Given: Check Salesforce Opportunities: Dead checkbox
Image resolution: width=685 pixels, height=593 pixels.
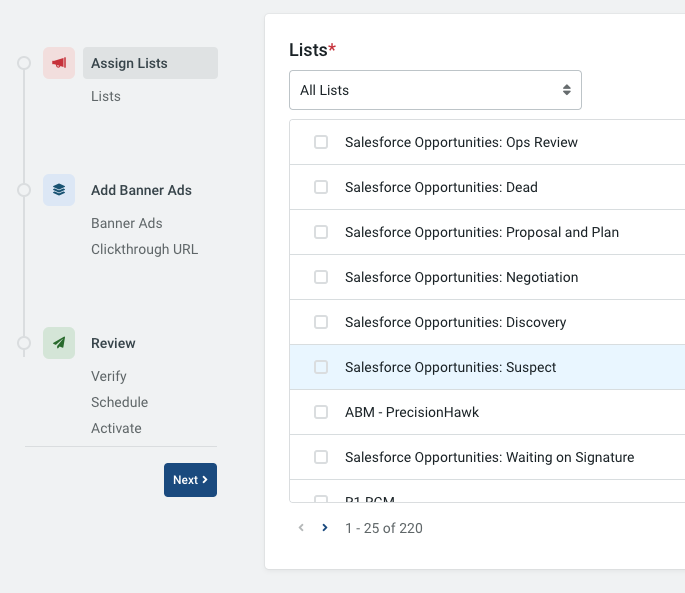Looking at the screenshot, I should [x=321, y=187].
